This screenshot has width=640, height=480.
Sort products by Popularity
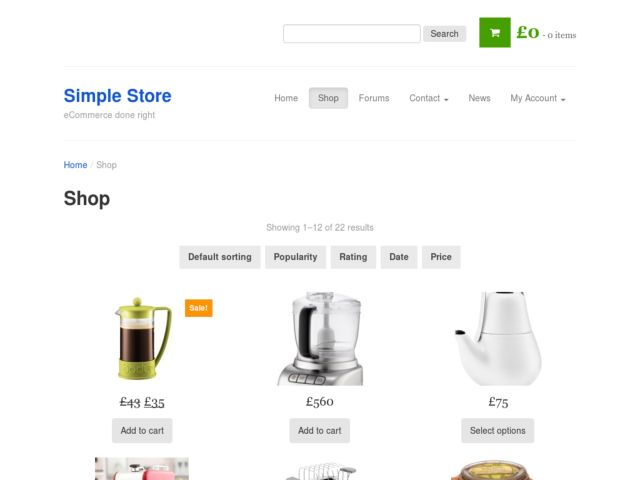(296, 257)
